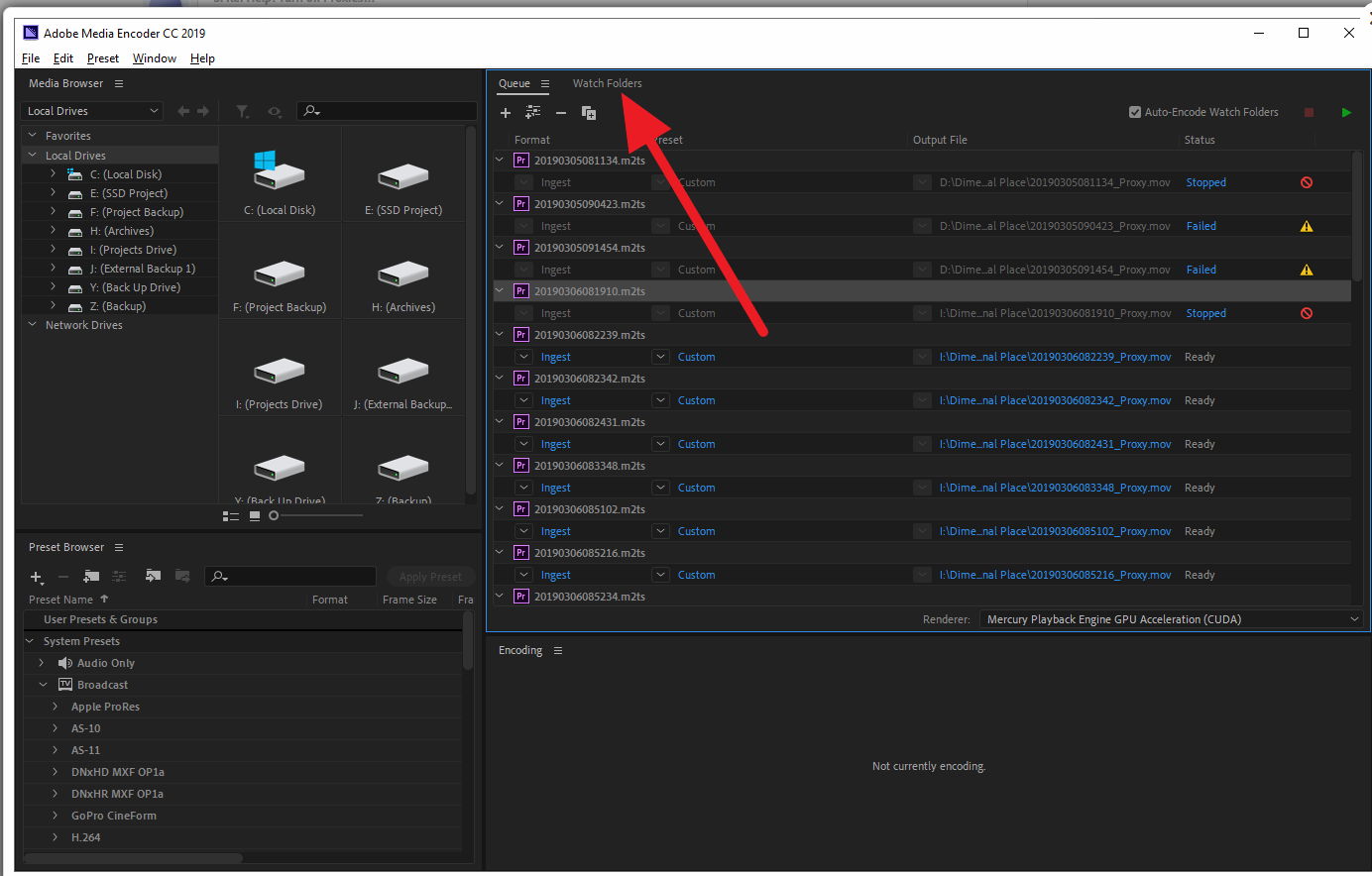Click warning icon for 20190305090423_Proxy.mov
The image size is (1372, 876).
coord(1307,226)
